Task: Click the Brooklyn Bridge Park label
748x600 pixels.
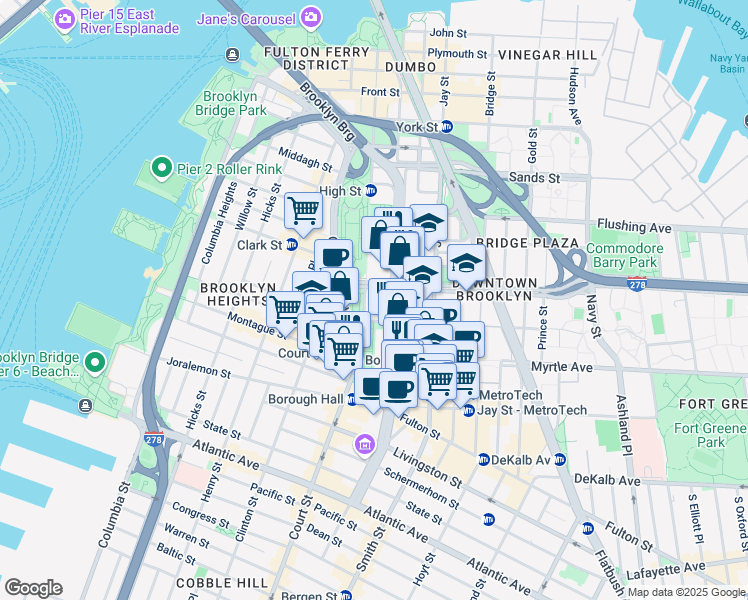Action: [x=231, y=103]
